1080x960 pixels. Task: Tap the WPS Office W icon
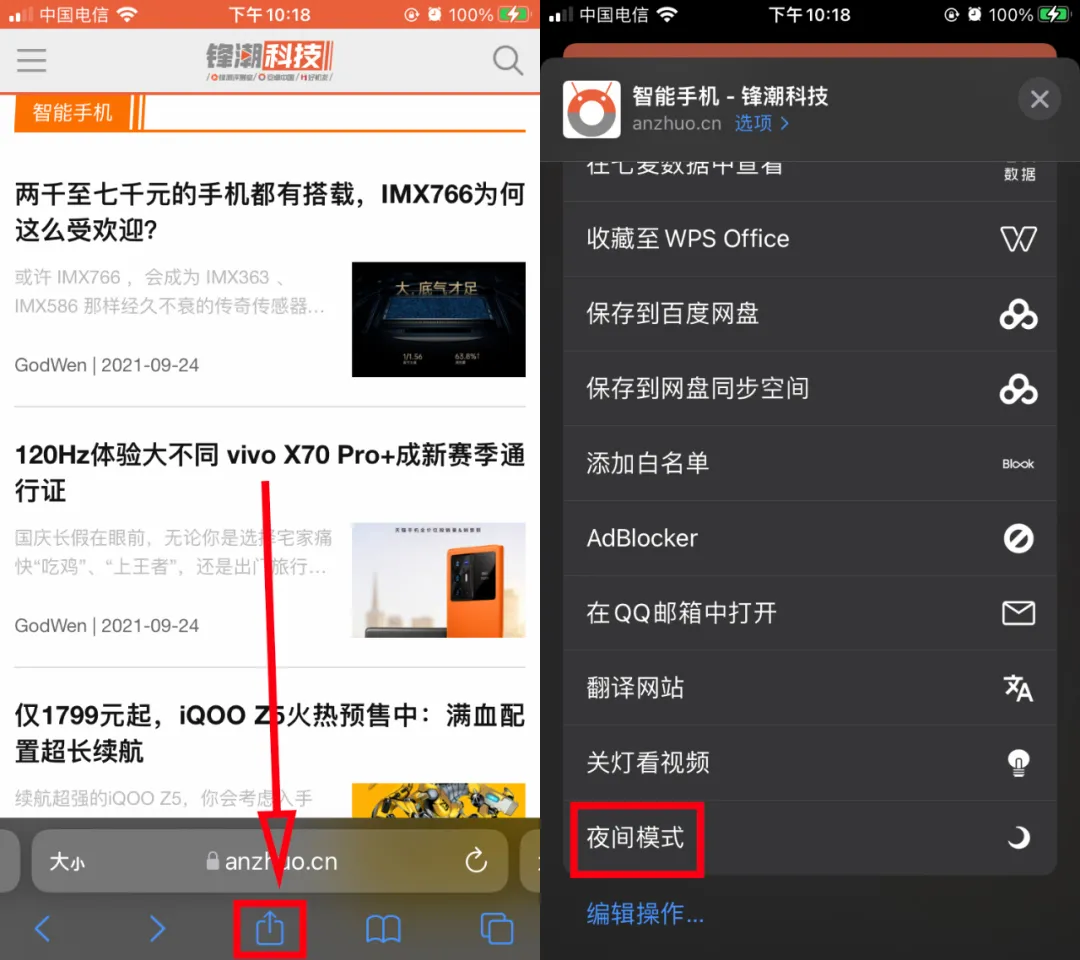coord(1018,239)
